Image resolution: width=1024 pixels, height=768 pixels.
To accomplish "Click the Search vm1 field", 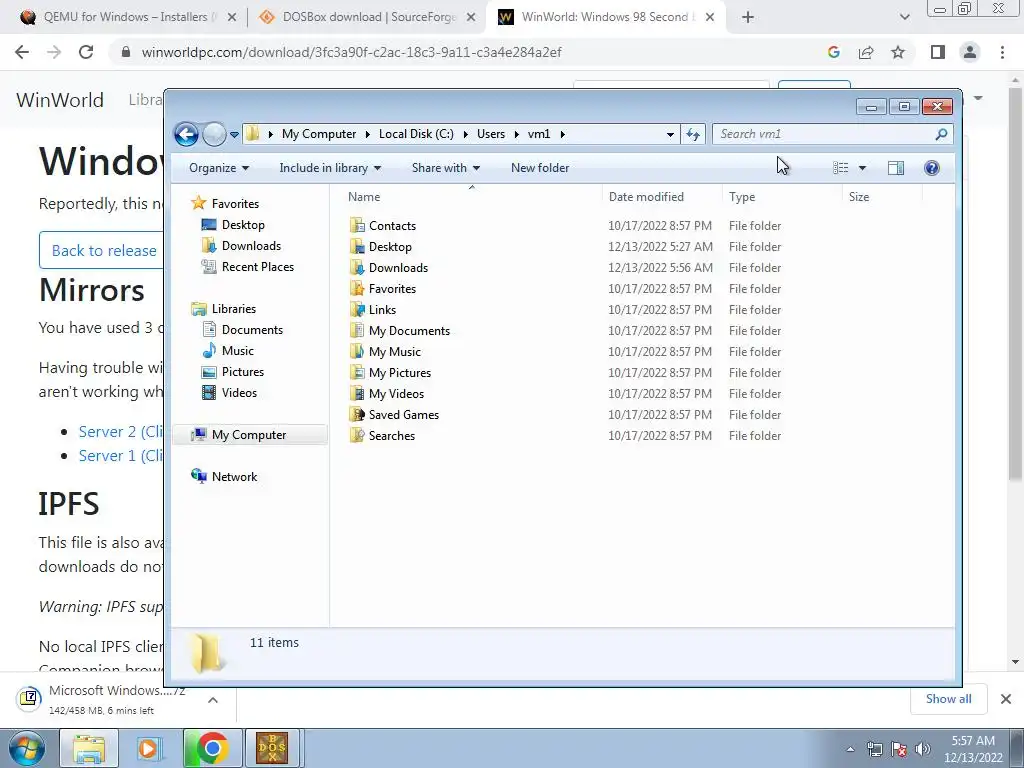I will (x=824, y=134).
